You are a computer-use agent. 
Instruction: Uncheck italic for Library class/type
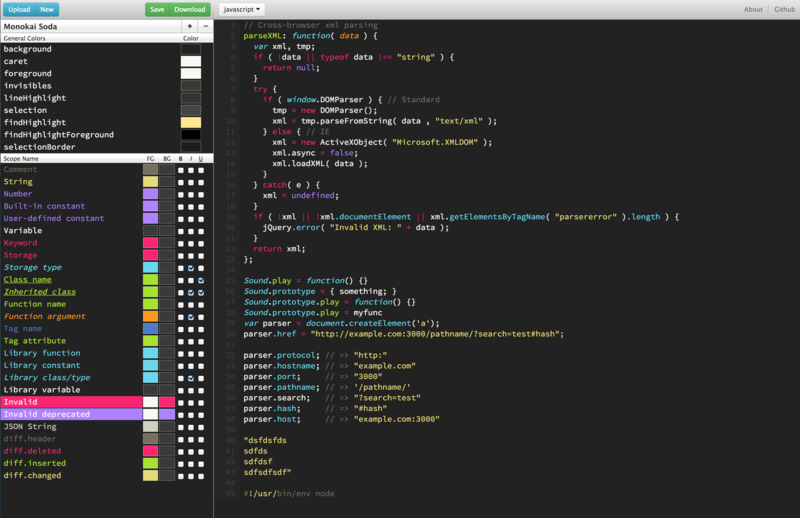pyautogui.click(x=191, y=379)
